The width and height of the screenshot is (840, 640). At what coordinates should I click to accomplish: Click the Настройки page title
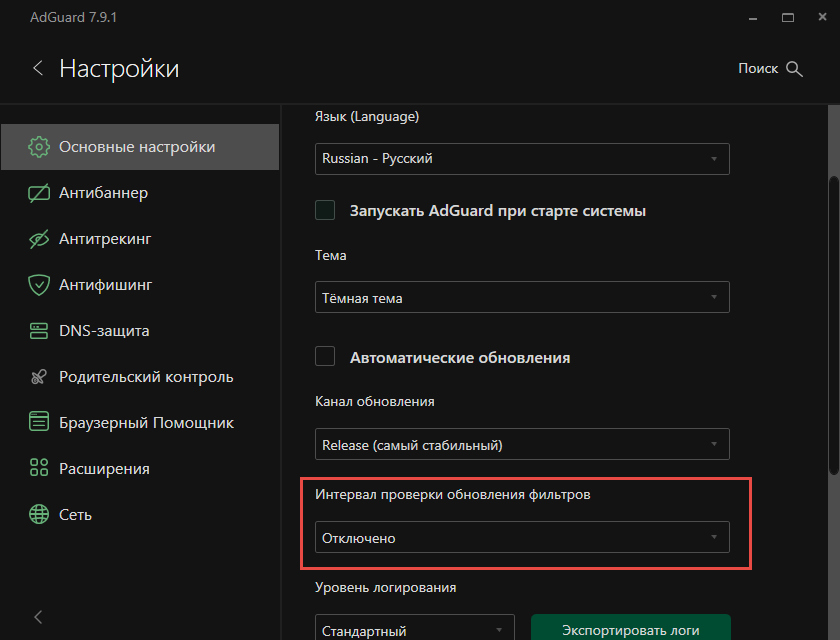tap(119, 69)
